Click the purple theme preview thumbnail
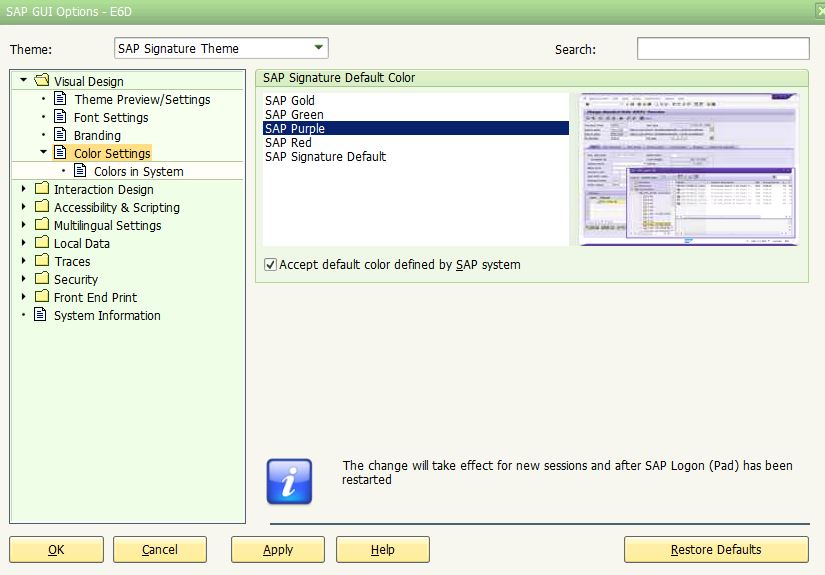Screen dimensions: 825x575 688,169
